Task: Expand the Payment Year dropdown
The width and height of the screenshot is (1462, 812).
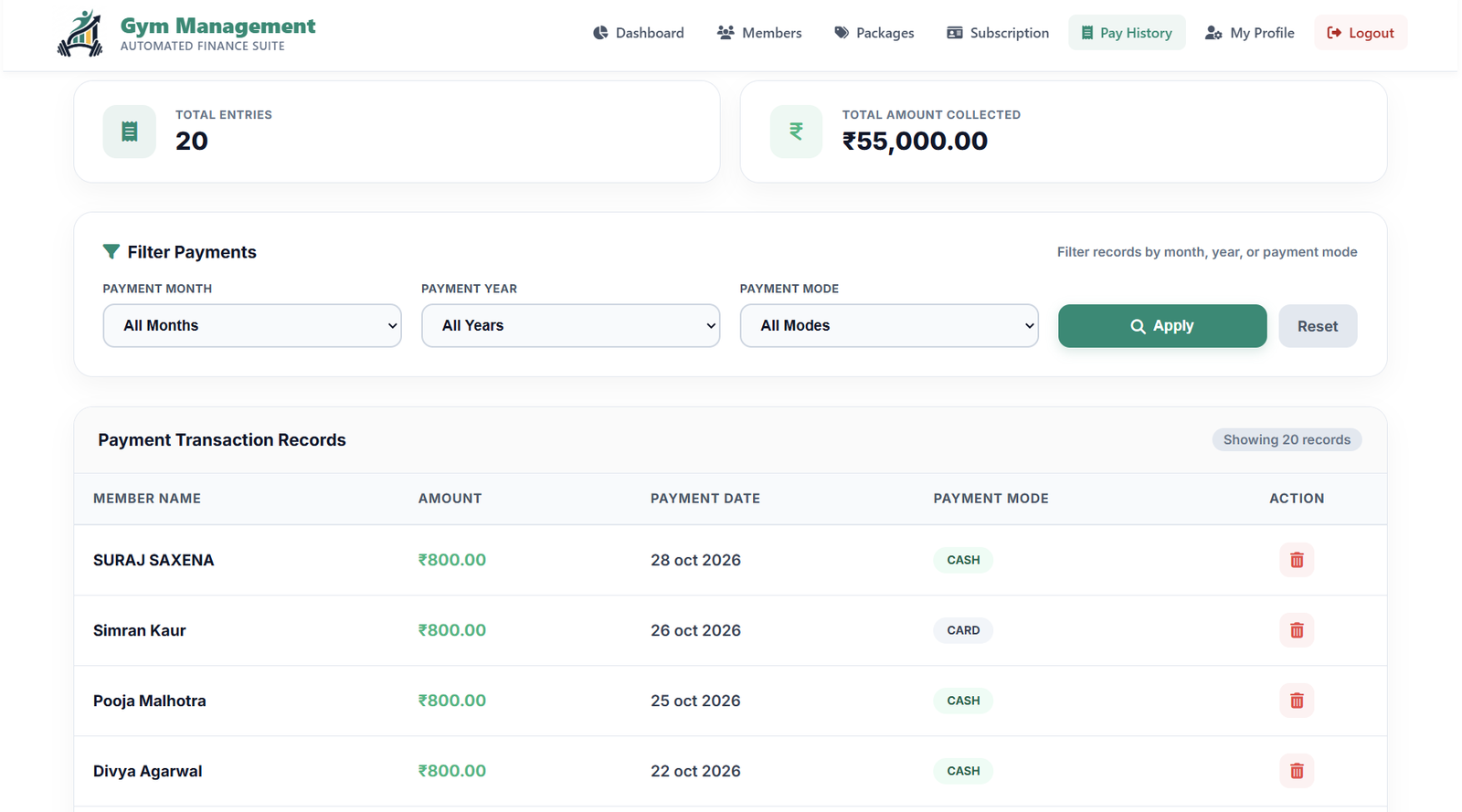Action: (570, 326)
